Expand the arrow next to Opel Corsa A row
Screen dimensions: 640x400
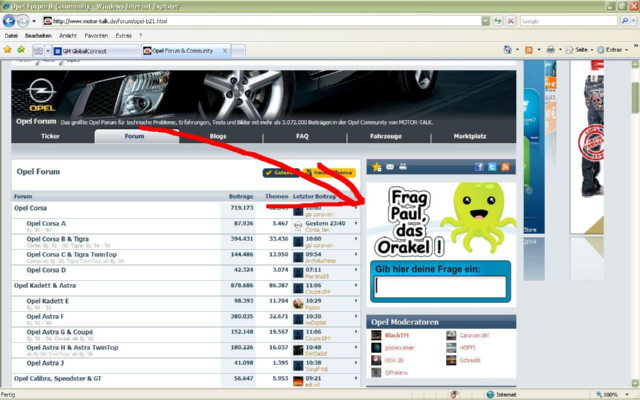pos(356,224)
